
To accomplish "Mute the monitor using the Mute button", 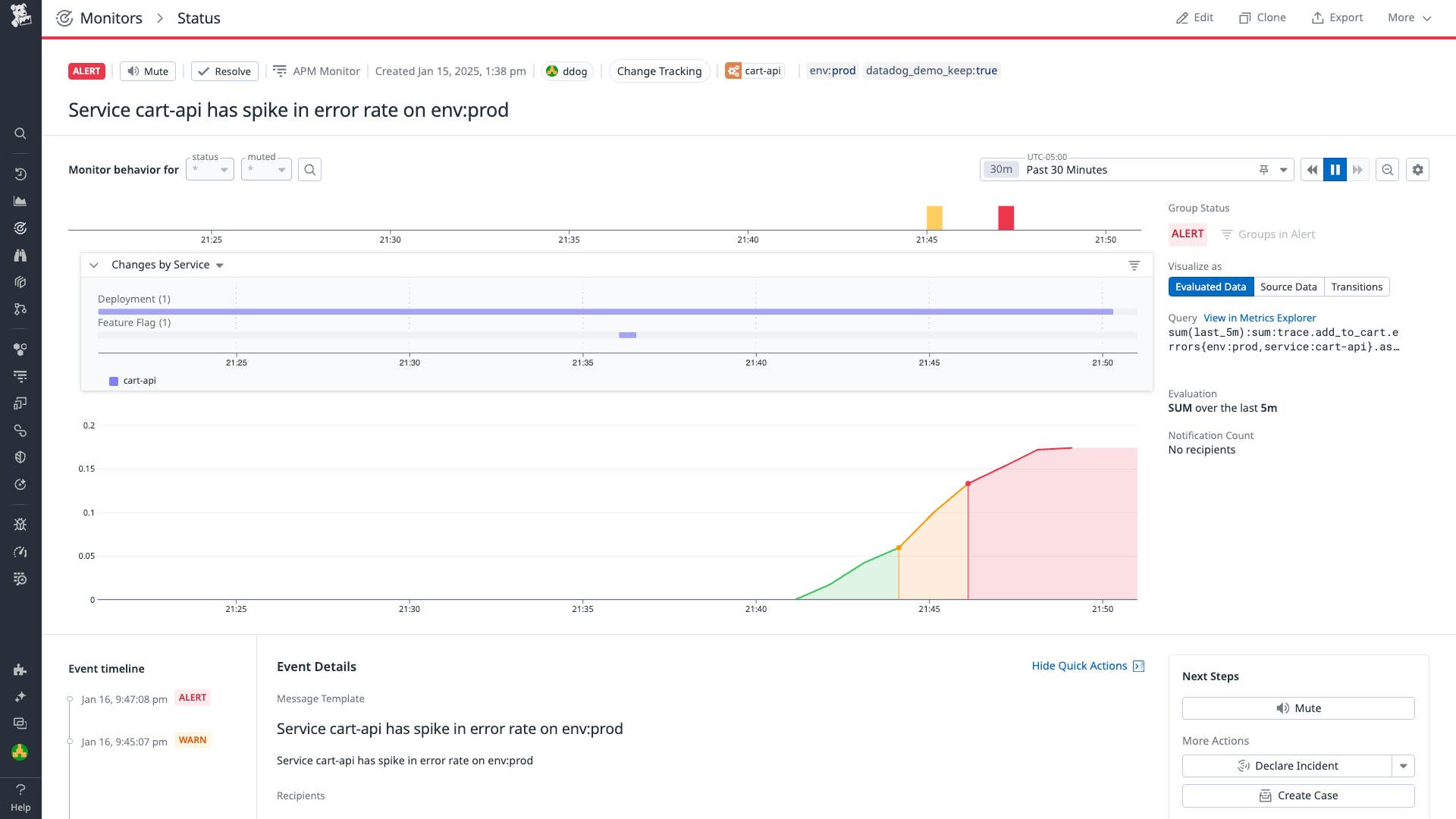I will [147, 71].
